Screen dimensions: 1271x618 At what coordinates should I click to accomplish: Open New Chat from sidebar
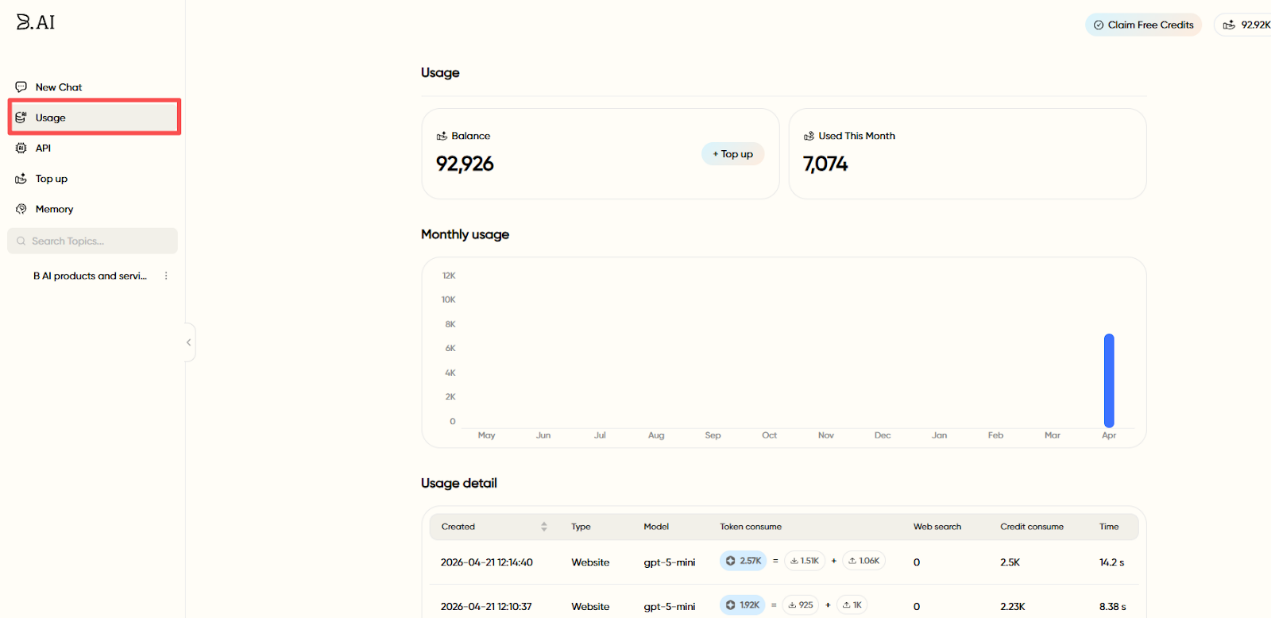[58, 87]
